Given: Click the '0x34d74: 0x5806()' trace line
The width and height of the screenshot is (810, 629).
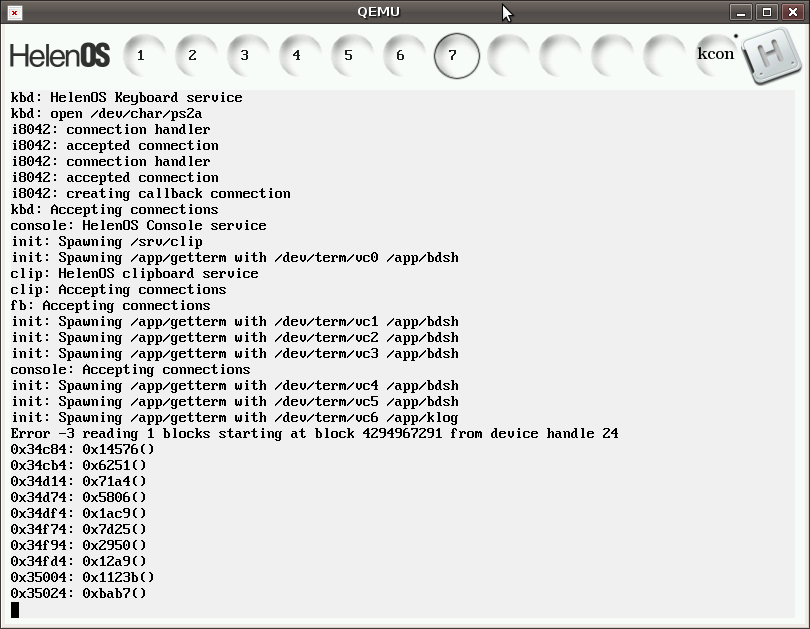Looking at the screenshot, I should click(79, 498).
